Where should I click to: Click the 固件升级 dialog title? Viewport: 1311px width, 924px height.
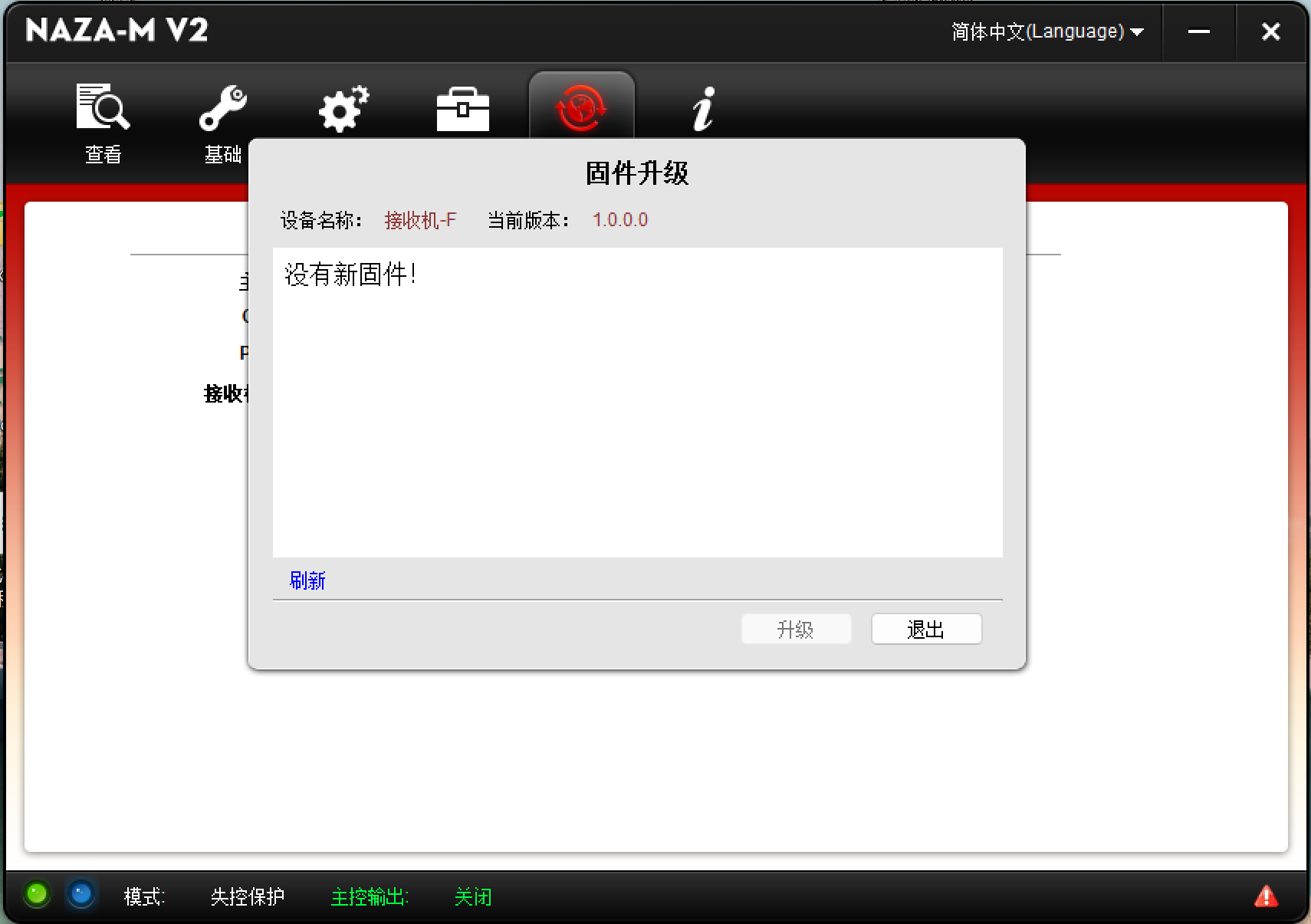(637, 173)
